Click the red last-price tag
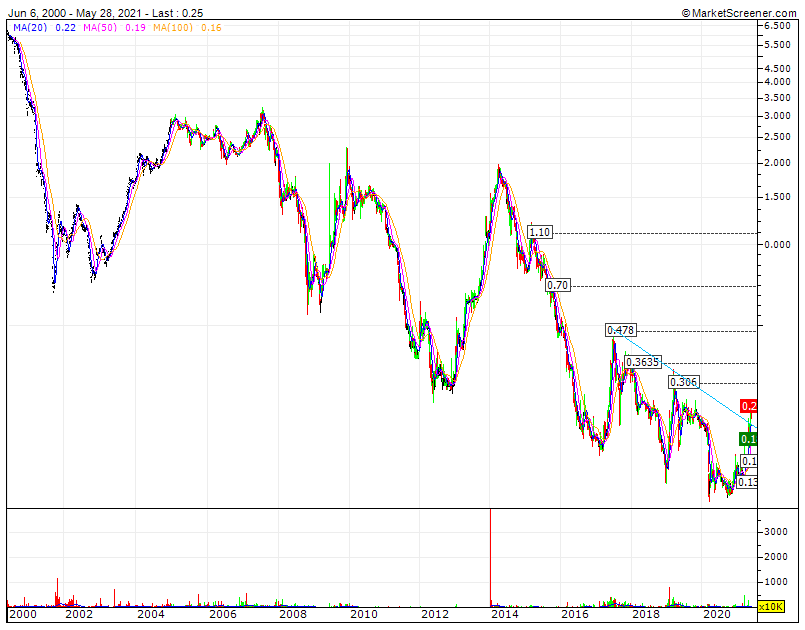 click(749, 406)
